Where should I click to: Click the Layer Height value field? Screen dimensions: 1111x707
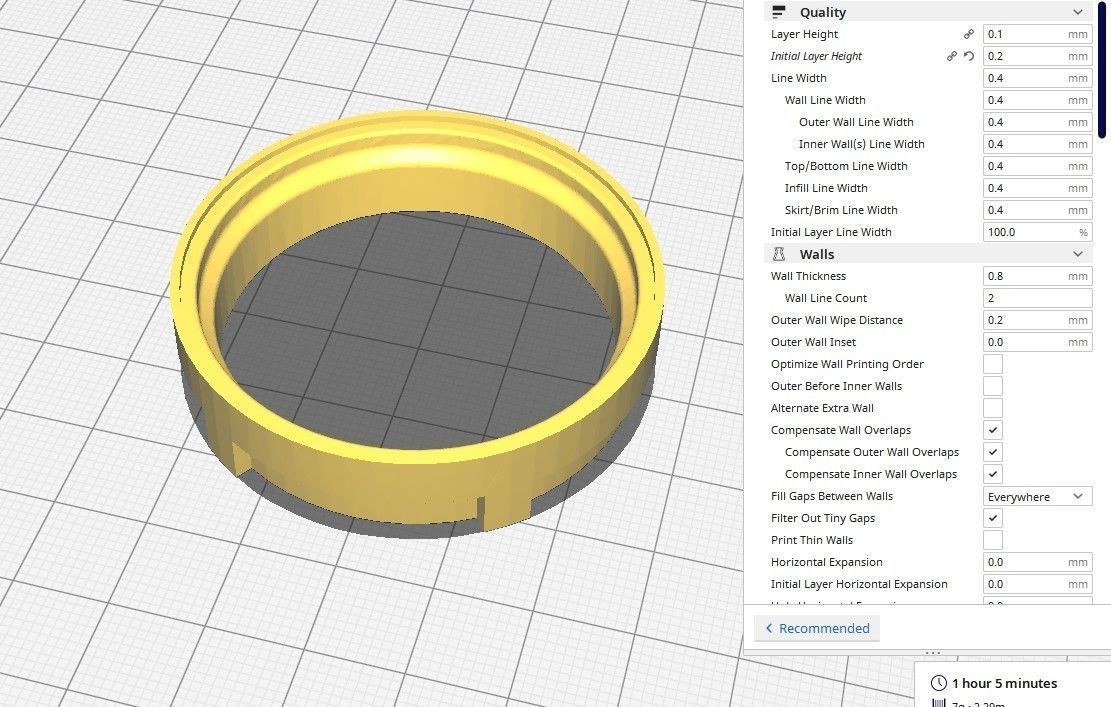click(1037, 34)
